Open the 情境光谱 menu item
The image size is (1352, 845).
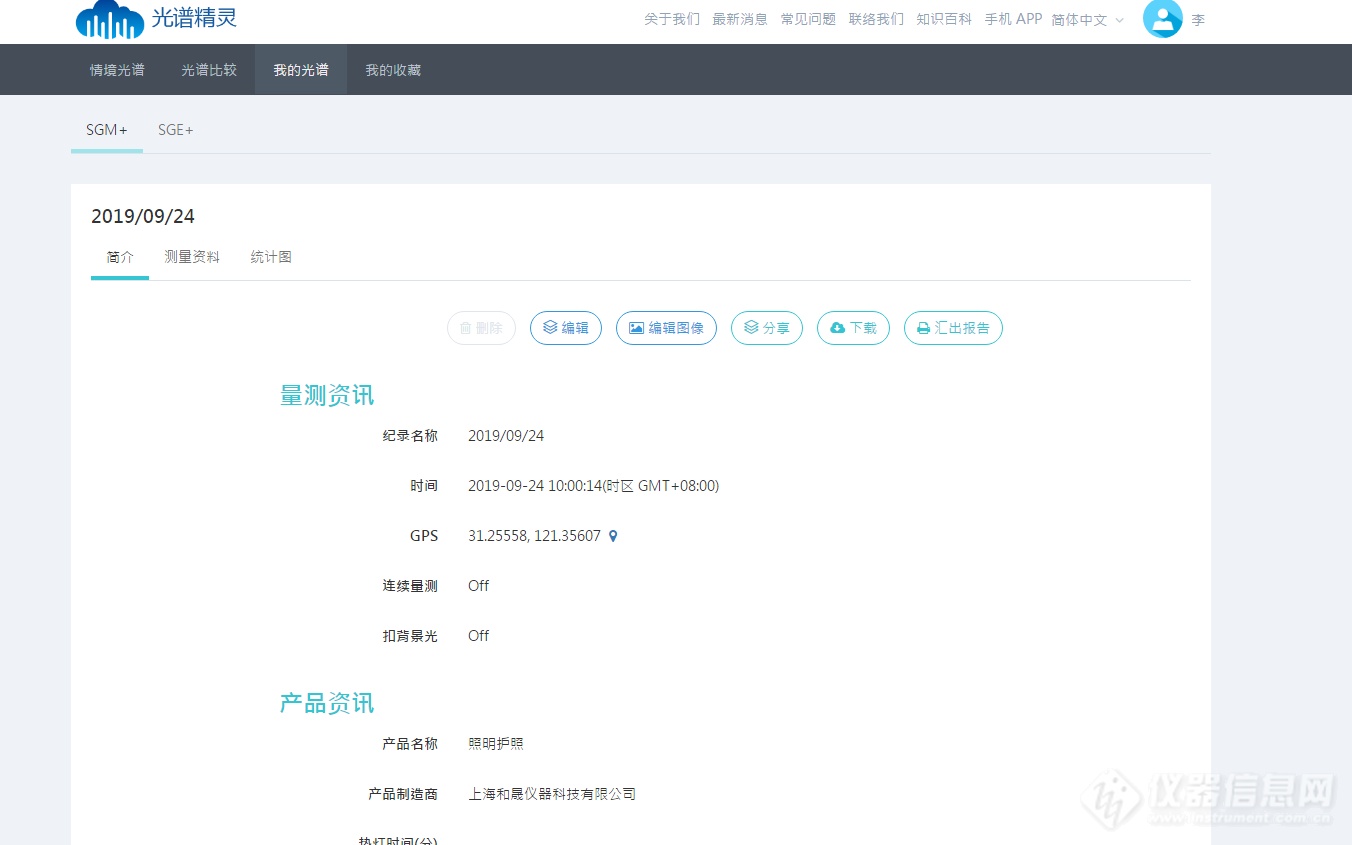(x=117, y=70)
